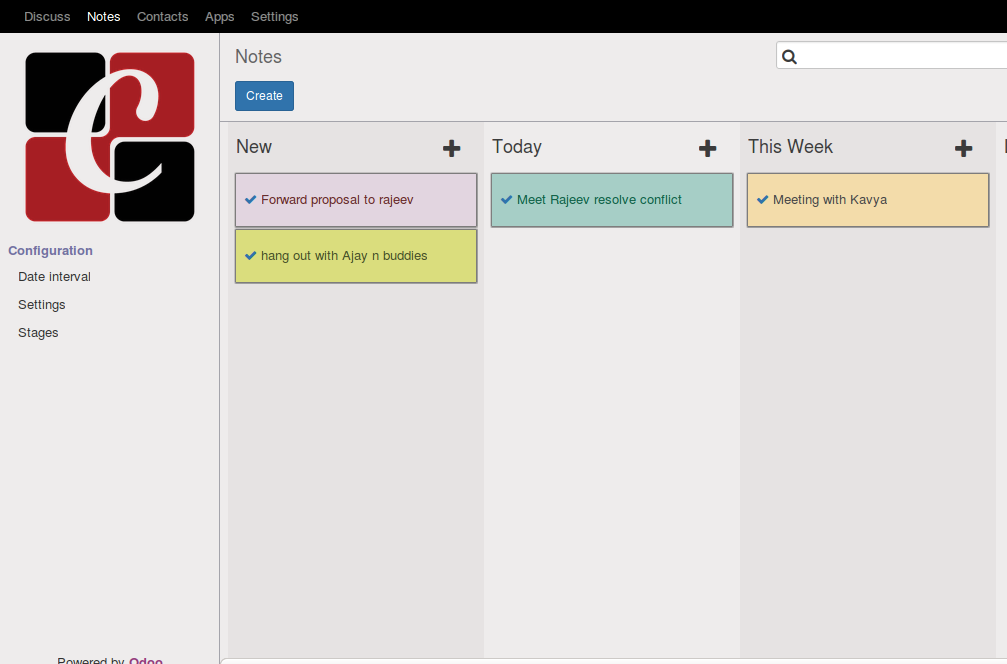Click the plus icon in the New column
This screenshot has height=664, width=1007.
pos(452,148)
